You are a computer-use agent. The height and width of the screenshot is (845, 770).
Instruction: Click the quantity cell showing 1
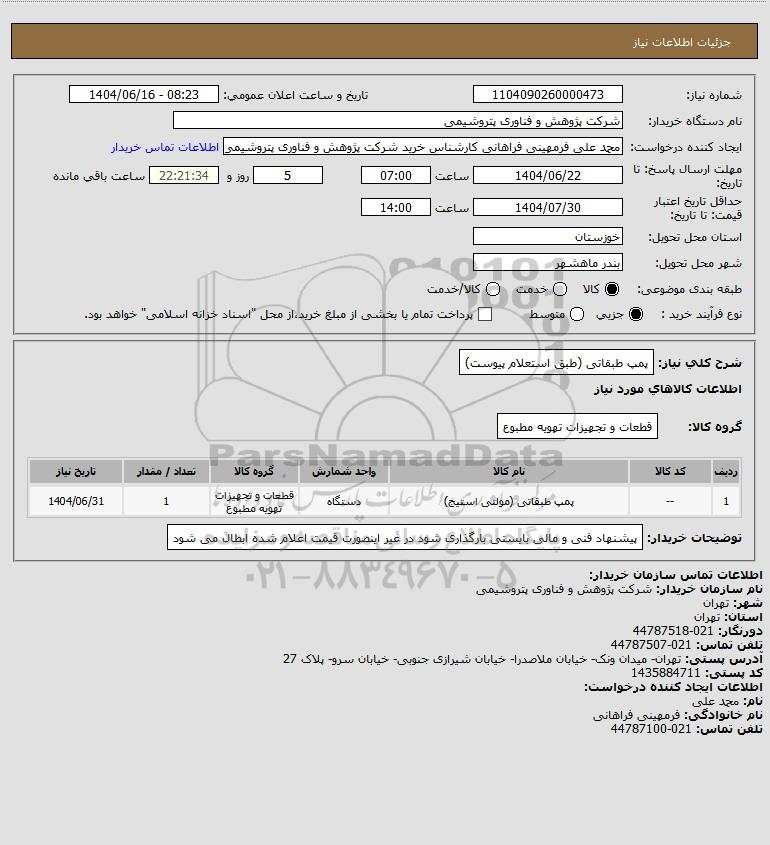166,501
